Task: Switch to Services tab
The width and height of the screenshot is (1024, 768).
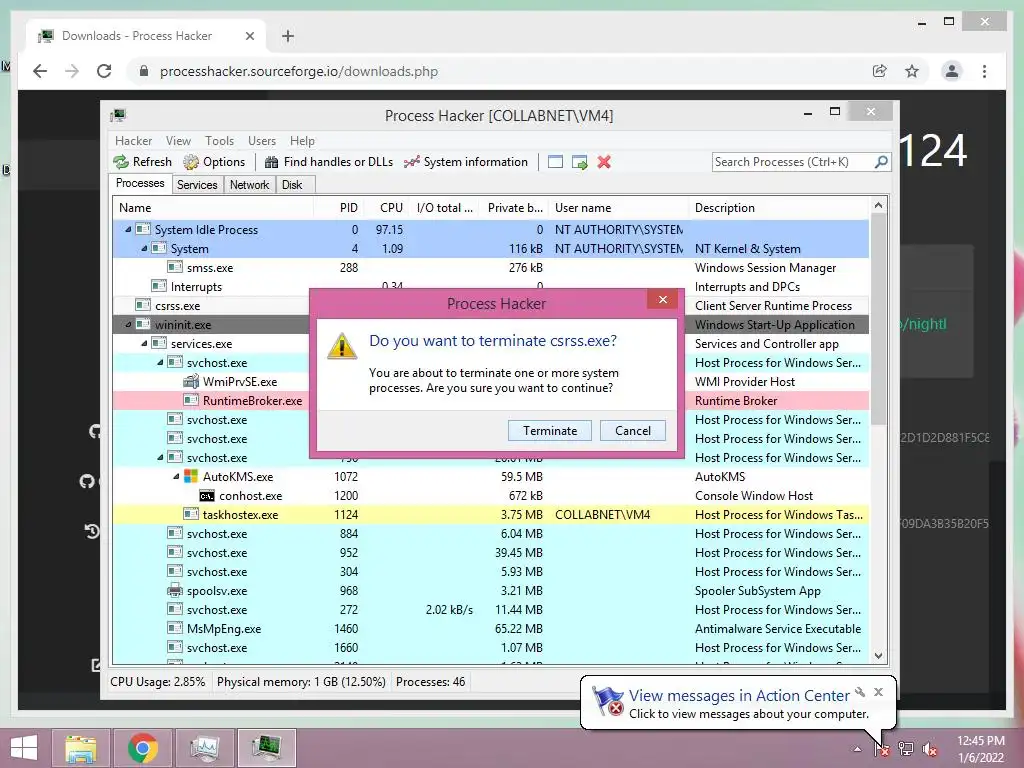Action: [197, 185]
